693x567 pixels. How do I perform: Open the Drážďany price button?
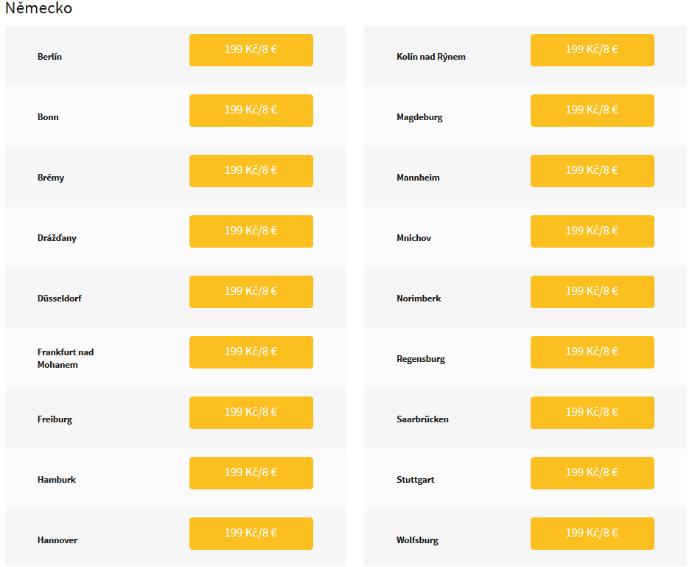(251, 231)
